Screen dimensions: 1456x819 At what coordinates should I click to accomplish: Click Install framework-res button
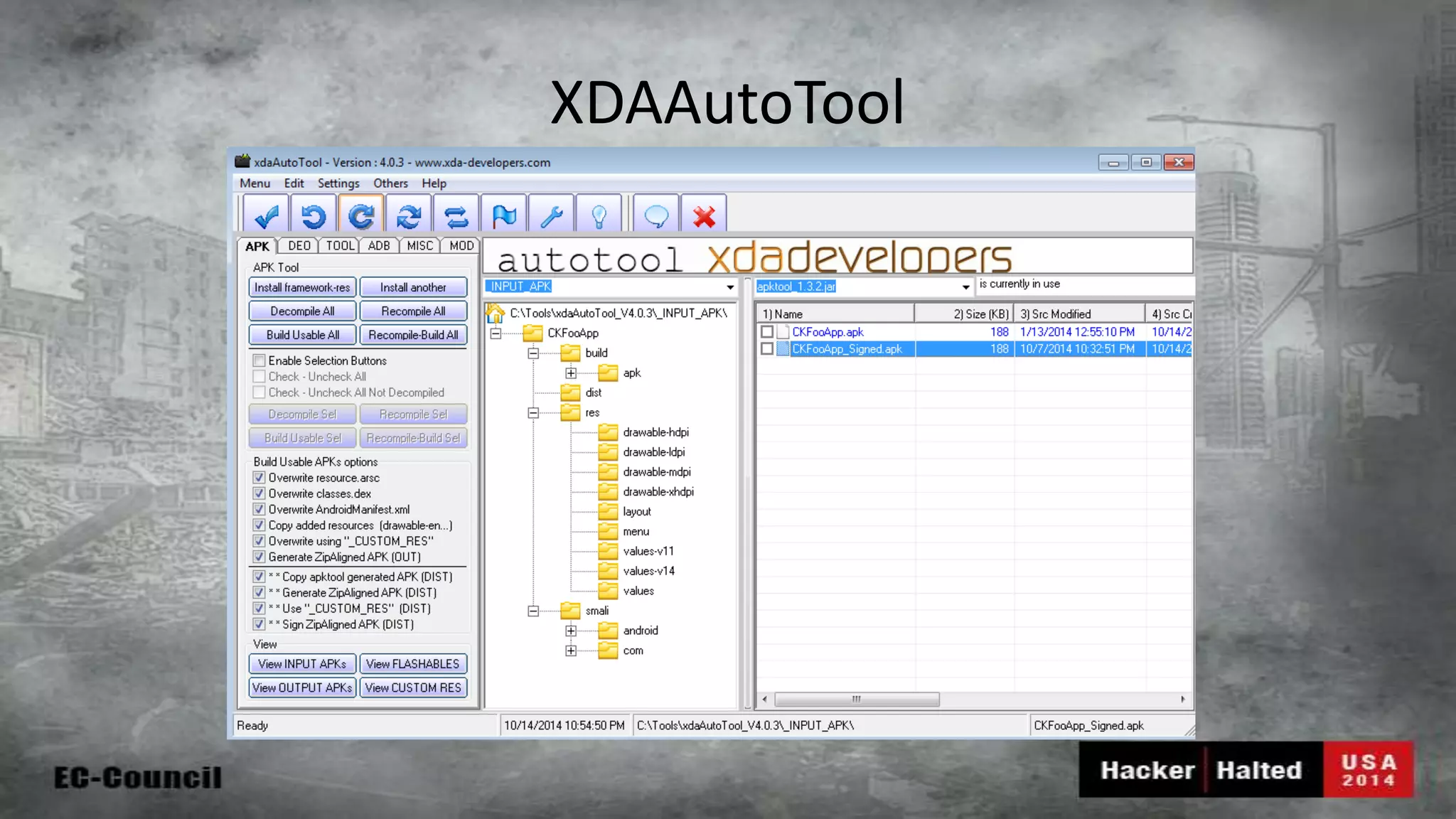click(x=302, y=287)
